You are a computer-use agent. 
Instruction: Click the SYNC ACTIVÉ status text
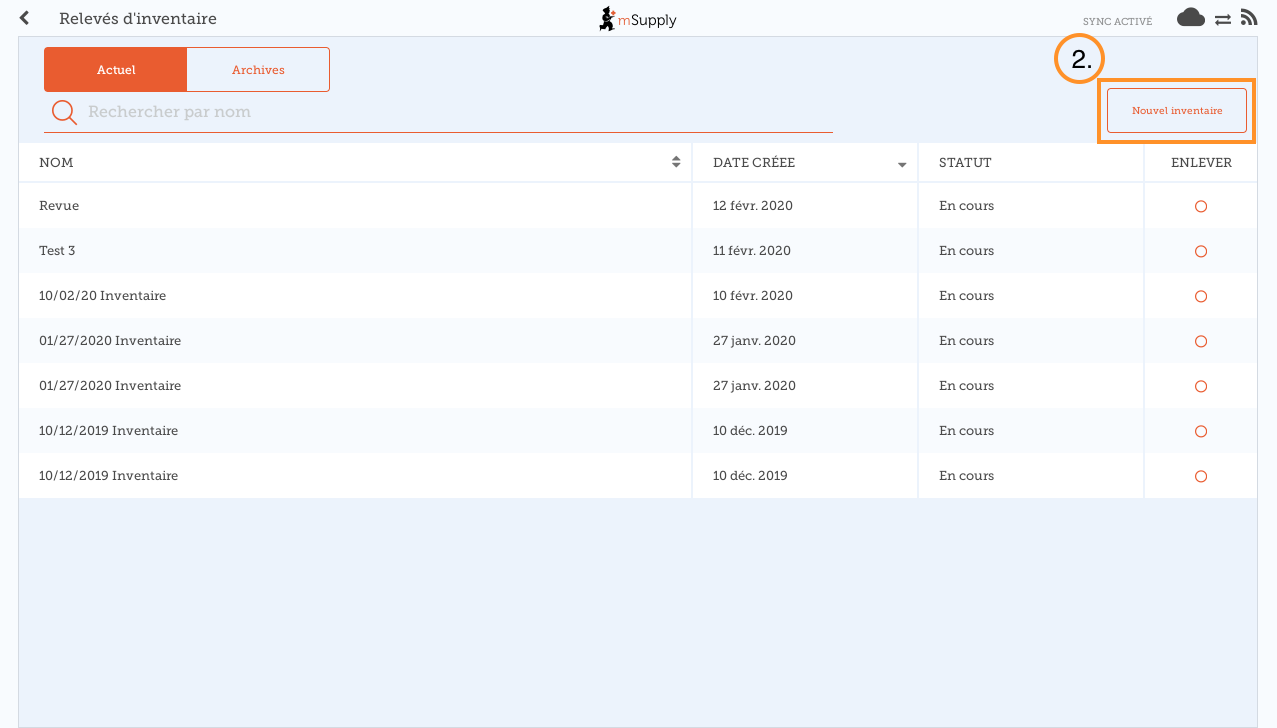[x=1117, y=21]
